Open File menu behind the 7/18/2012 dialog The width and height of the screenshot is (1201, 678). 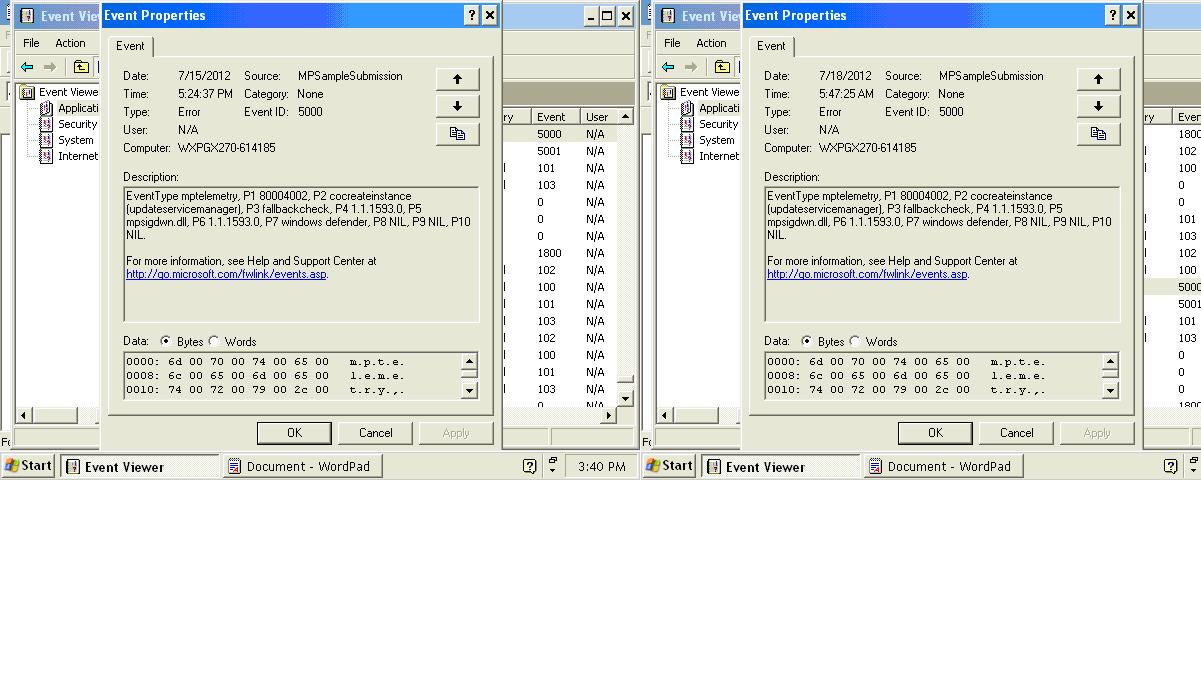[672, 43]
